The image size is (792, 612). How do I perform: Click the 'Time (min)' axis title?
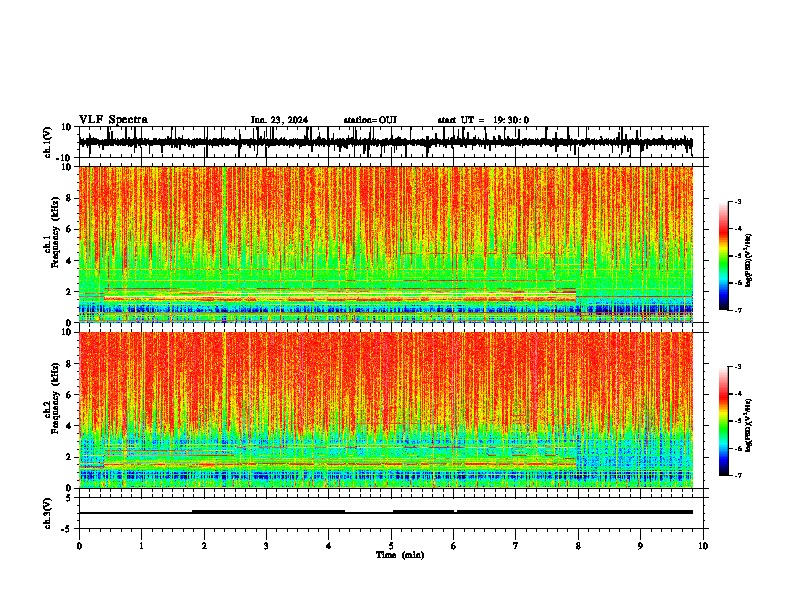(400, 555)
